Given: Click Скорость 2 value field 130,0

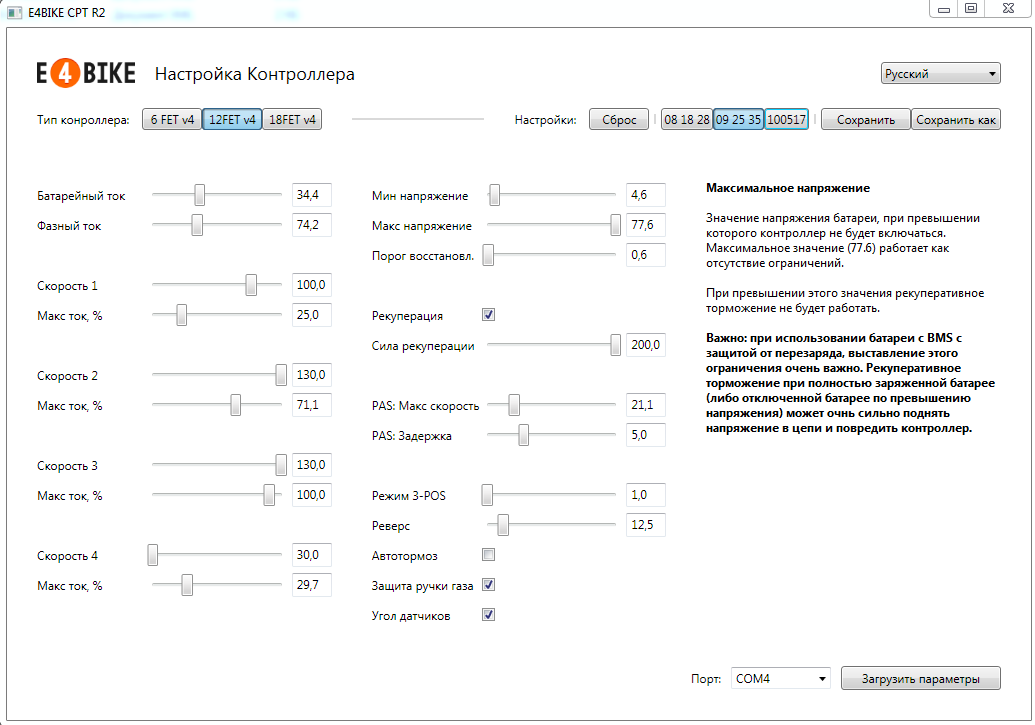Looking at the screenshot, I should (x=312, y=374).
